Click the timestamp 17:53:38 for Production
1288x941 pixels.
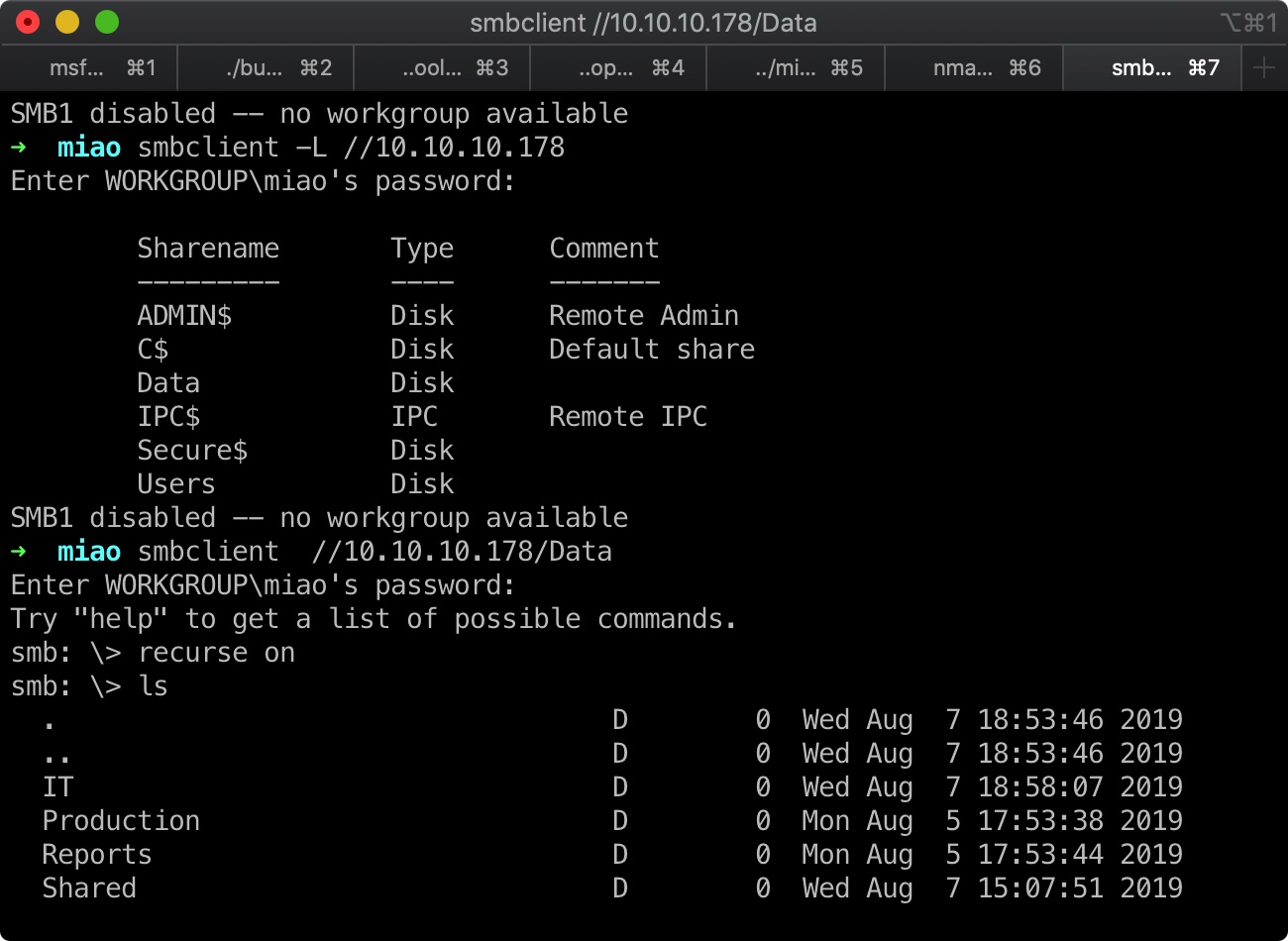click(x=1040, y=821)
